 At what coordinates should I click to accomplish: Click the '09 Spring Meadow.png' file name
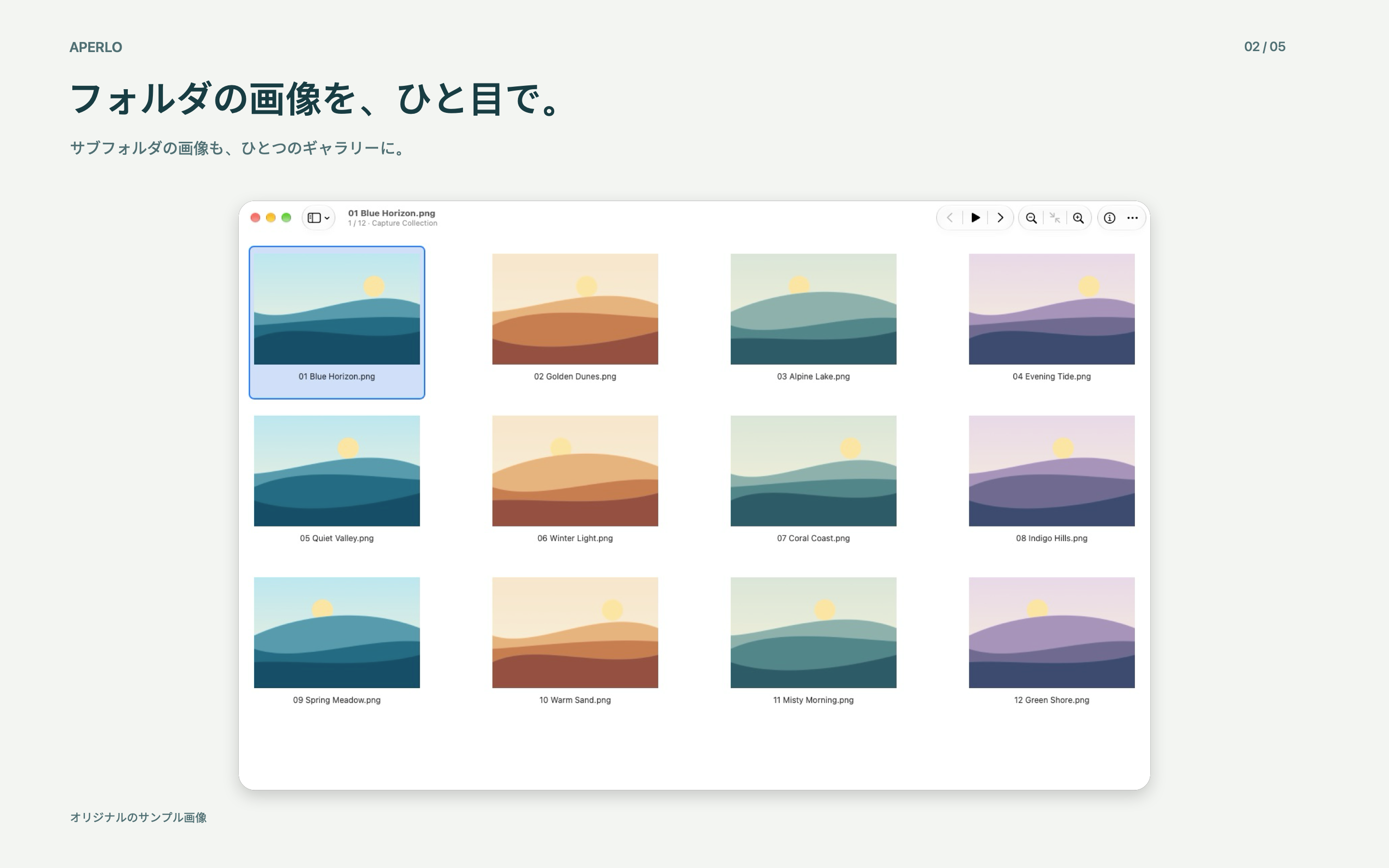pos(337,700)
